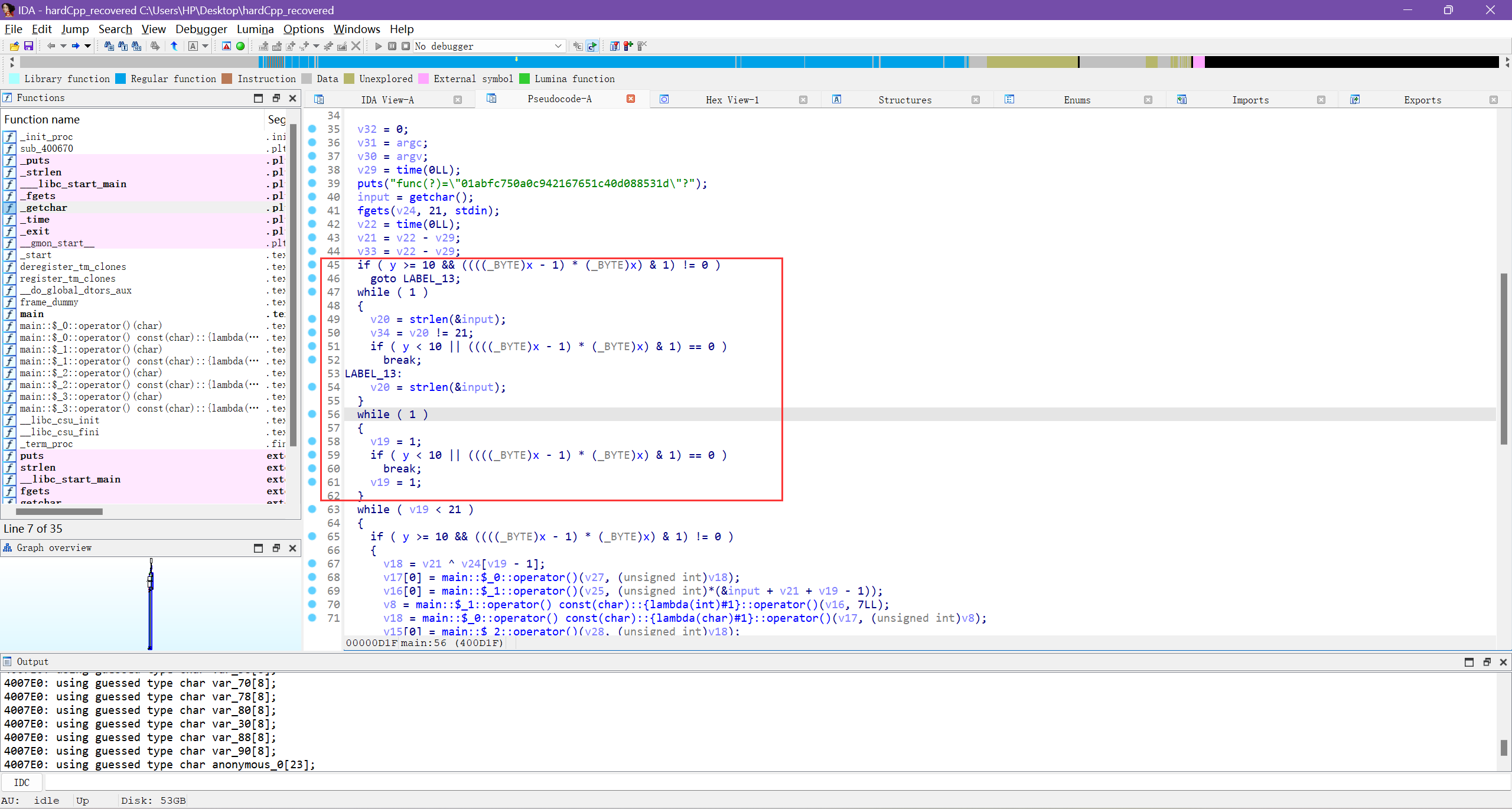Screen dimensions: 1512x809
Task: Maximize the Output panel
Action: 1469,662
